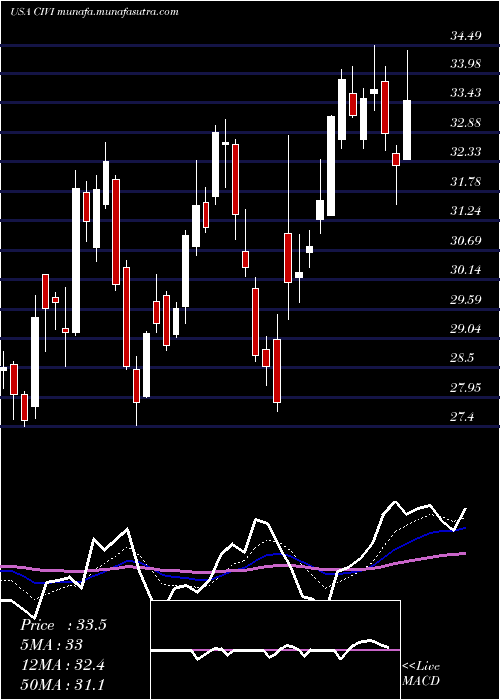
Task: Click the 32.88 price axis label
Action: 466,123
